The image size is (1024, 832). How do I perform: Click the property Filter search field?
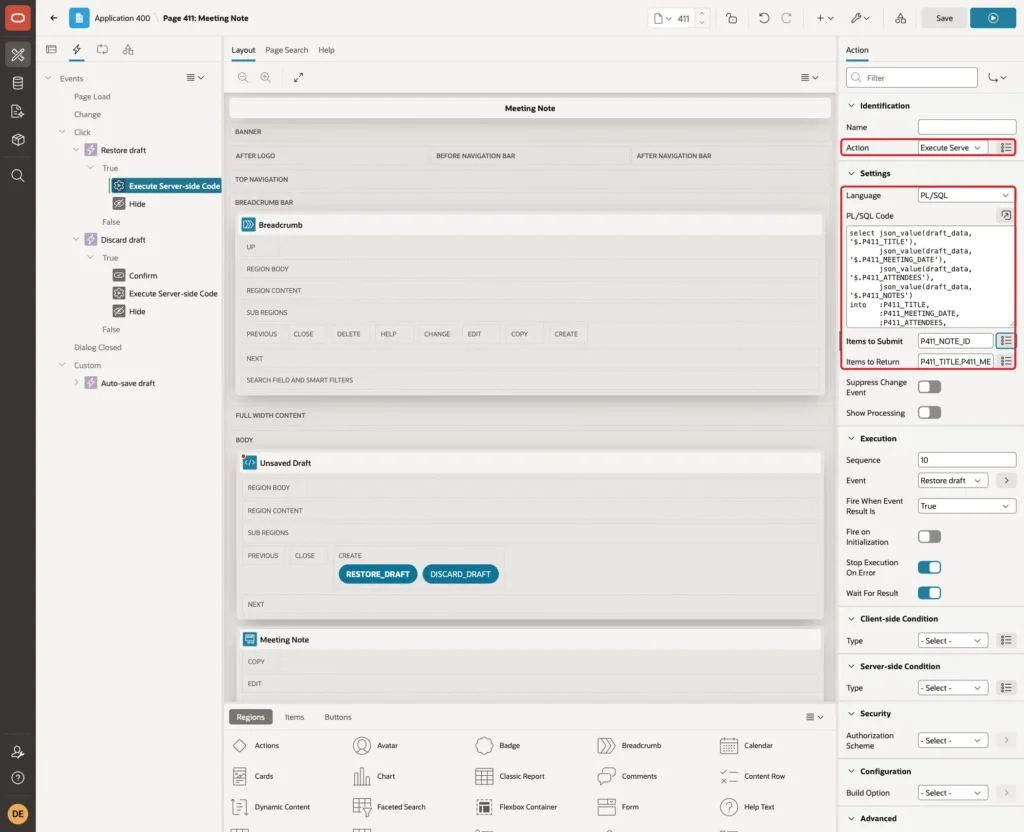(912, 78)
